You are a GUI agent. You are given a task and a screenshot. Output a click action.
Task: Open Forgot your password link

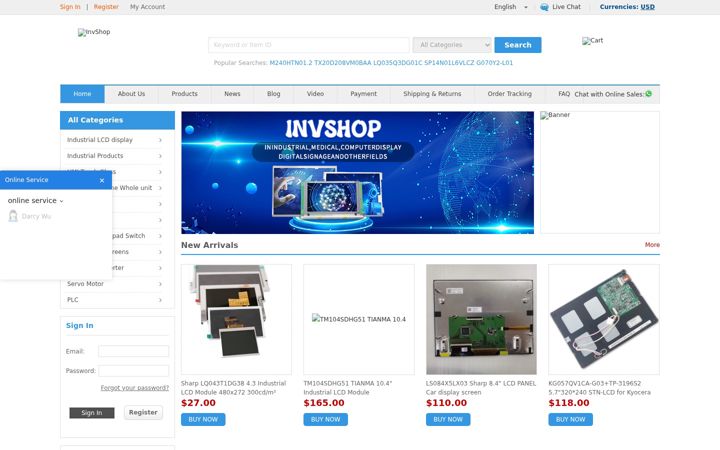point(135,388)
